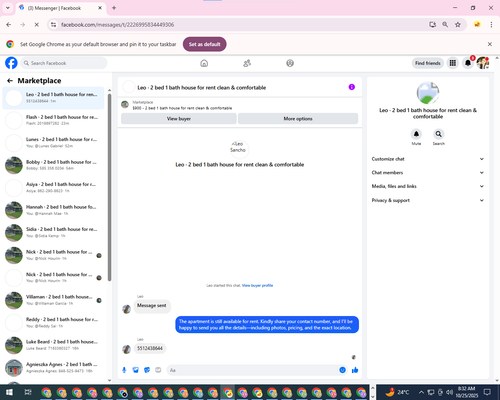Screen dimensions: 500x400
Task: Open the Windows notification center
Action: [487, 392]
